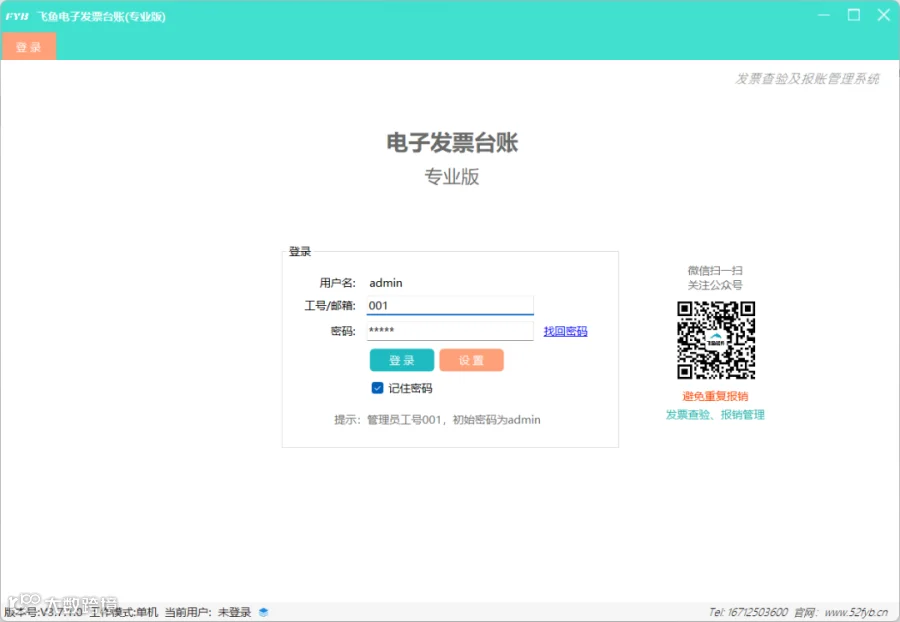Select the 用户名 field showing admin
Image resolution: width=900 pixels, height=622 pixels.
pos(386,283)
